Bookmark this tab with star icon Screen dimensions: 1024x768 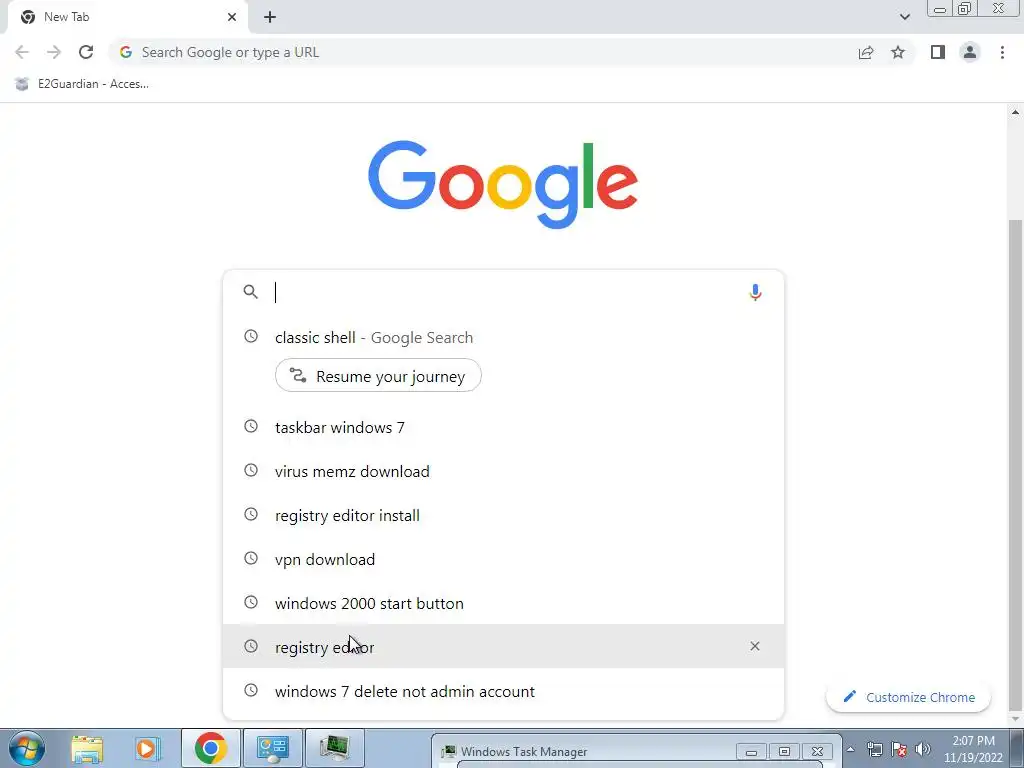click(898, 52)
